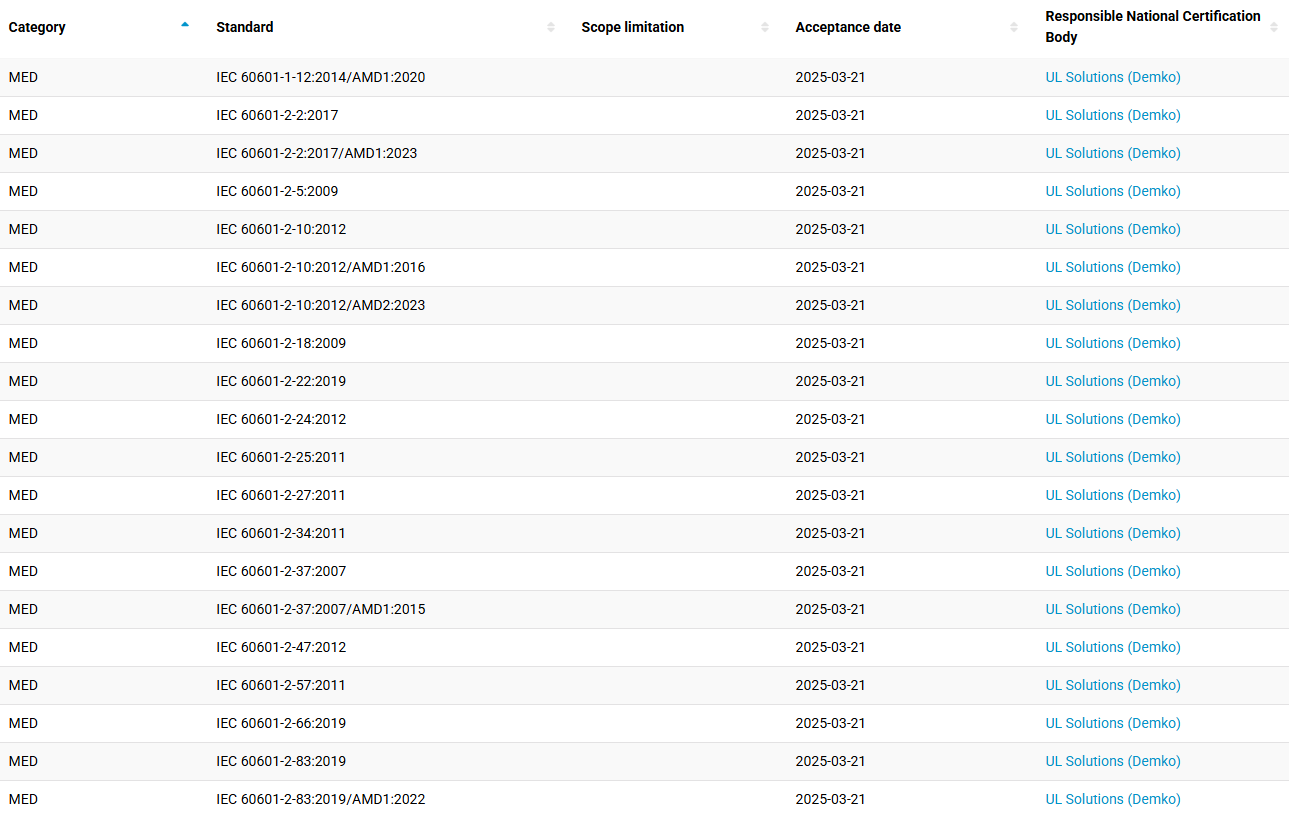
Task: Follow UL Solutions link for IEC 60601-2-83:2019/AMD1:2022
Action: click(x=1113, y=799)
